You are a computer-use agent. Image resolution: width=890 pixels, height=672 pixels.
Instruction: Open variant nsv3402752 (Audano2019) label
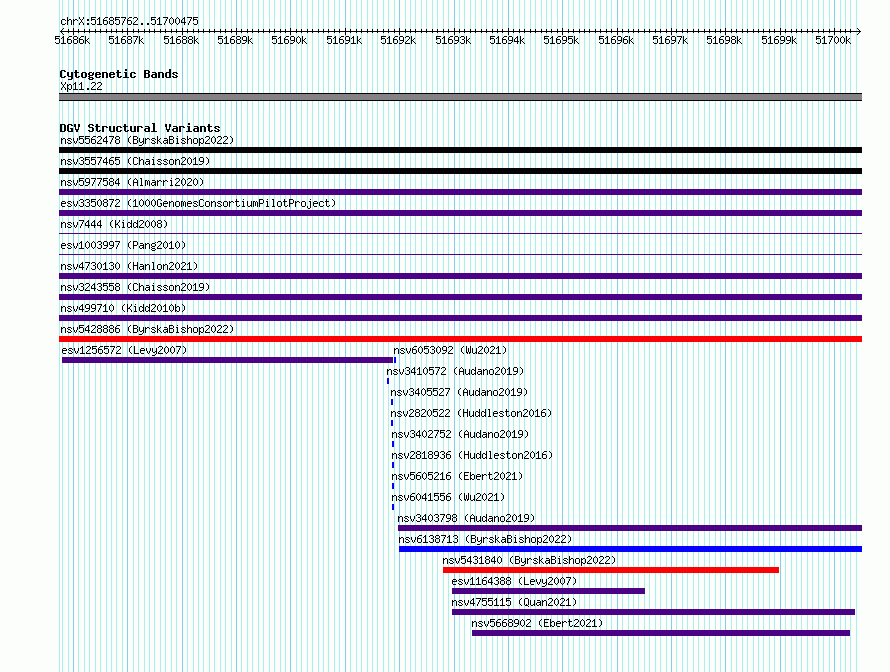(x=460, y=434)
